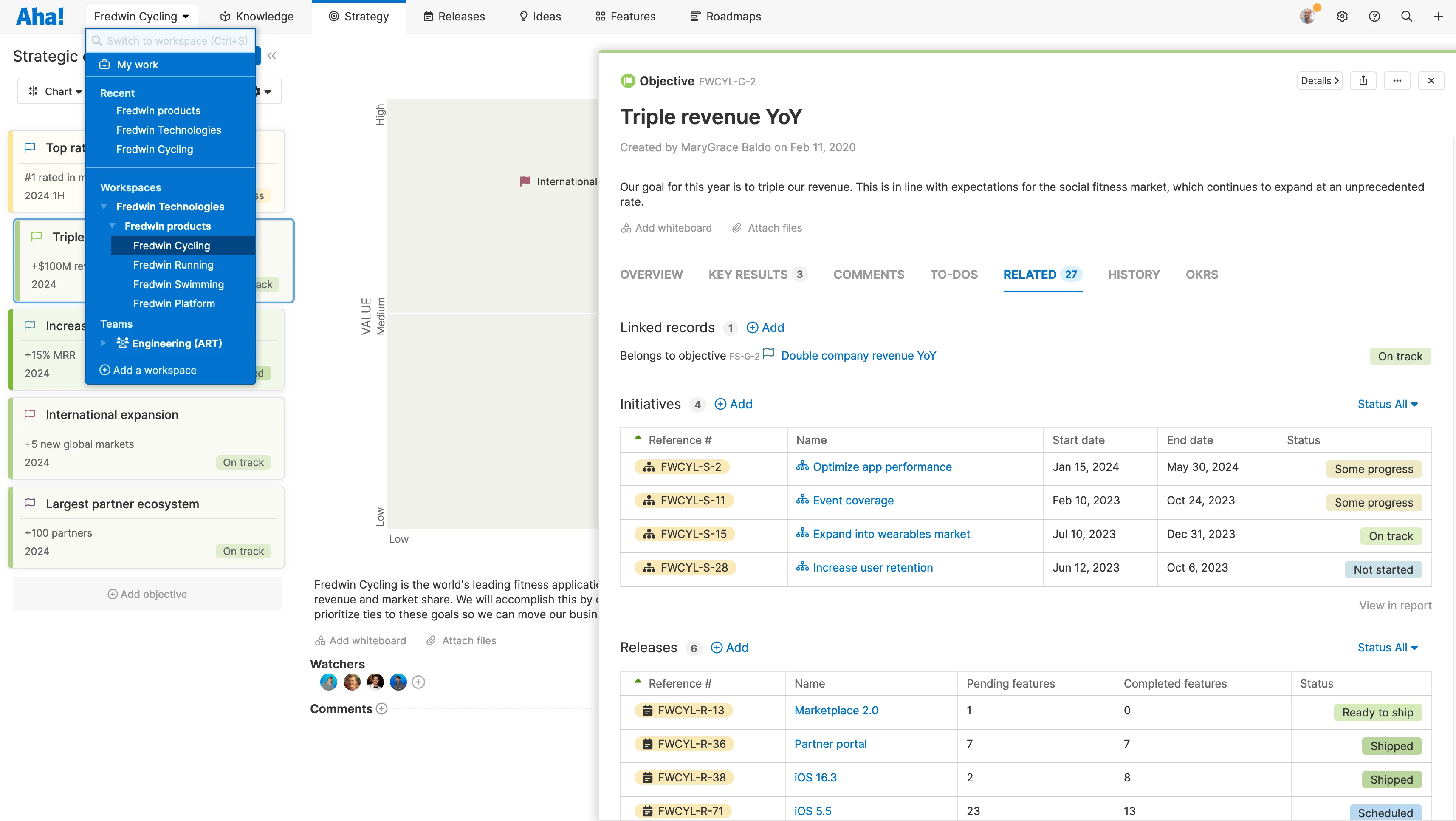Open Double company revenue YoY link
The width and height of the screenshot is (1456, 821).
(858, 356)
